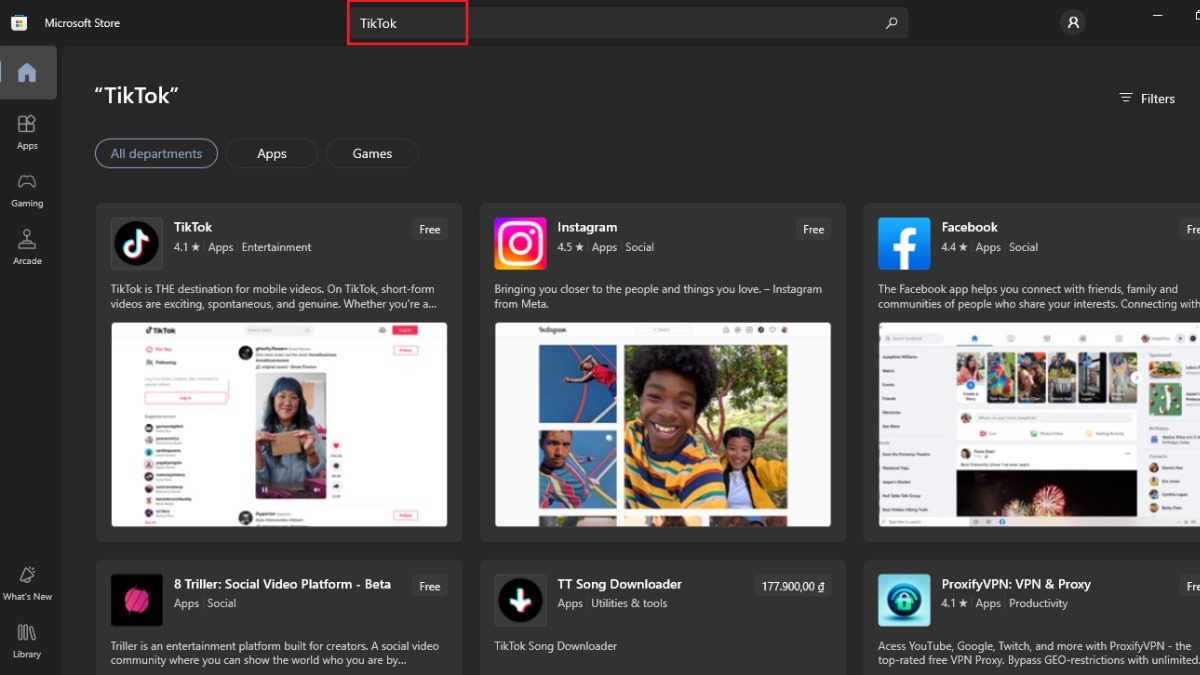Click the TikTok Song Downloader description
1200x675 pixels.
[556, 646]
